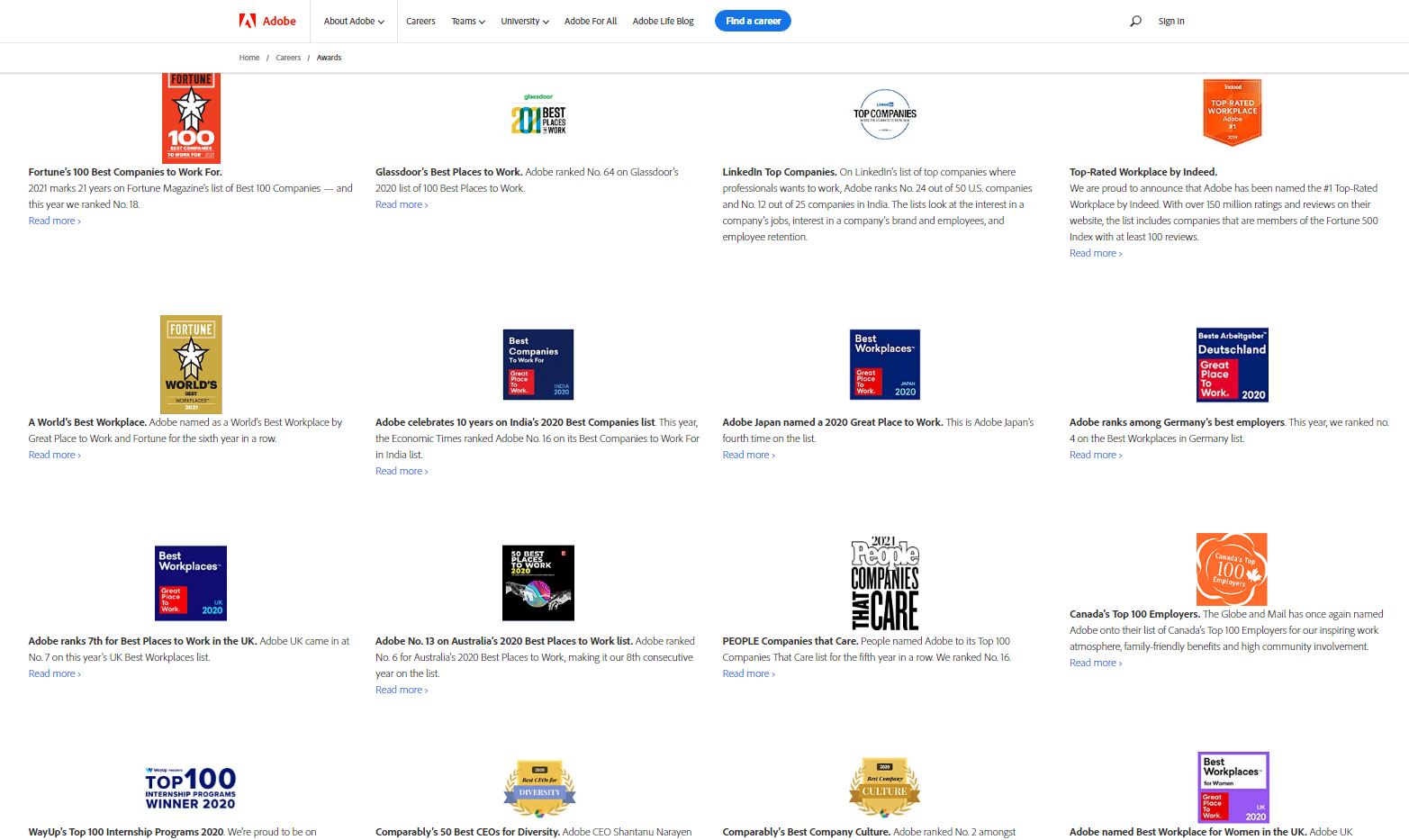Screen dimensions: 1409x840
Task: Click the WayUp Top 100 Internship Programs logo
Action: [x=191, y=788]
